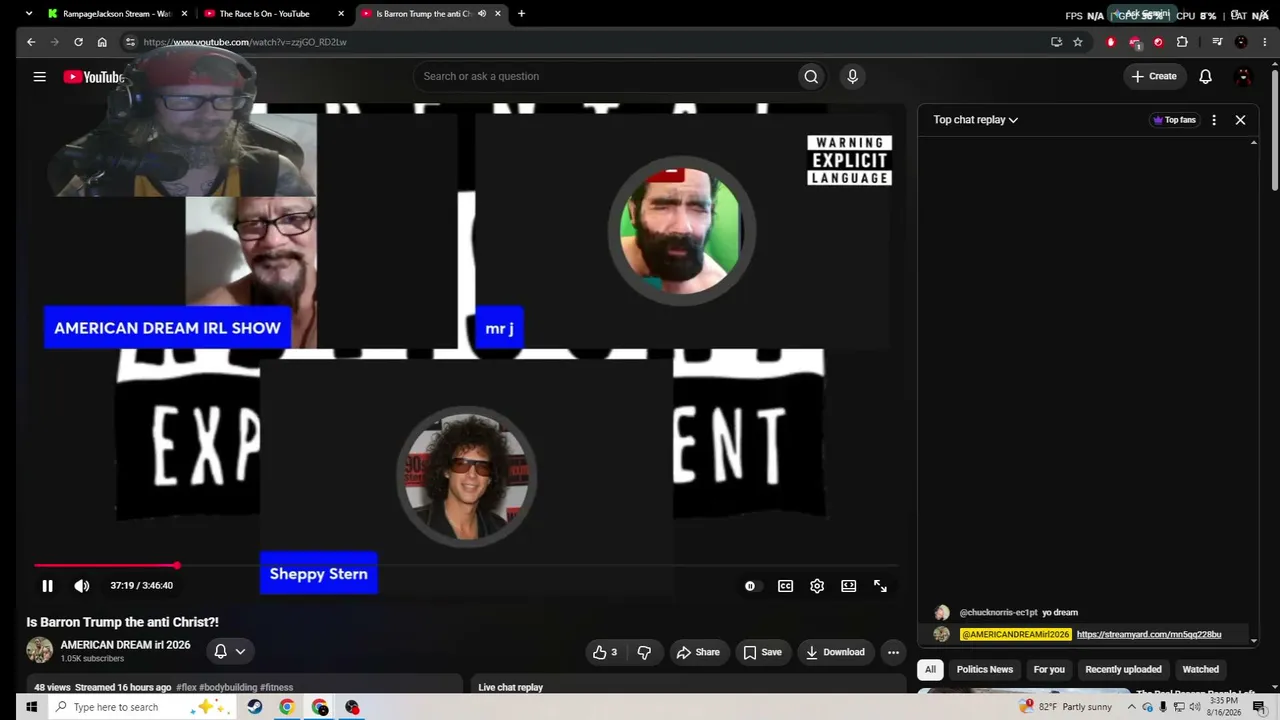Select the Politics News chip
The width and height of the screenshot is (1280, 720).
985,670
